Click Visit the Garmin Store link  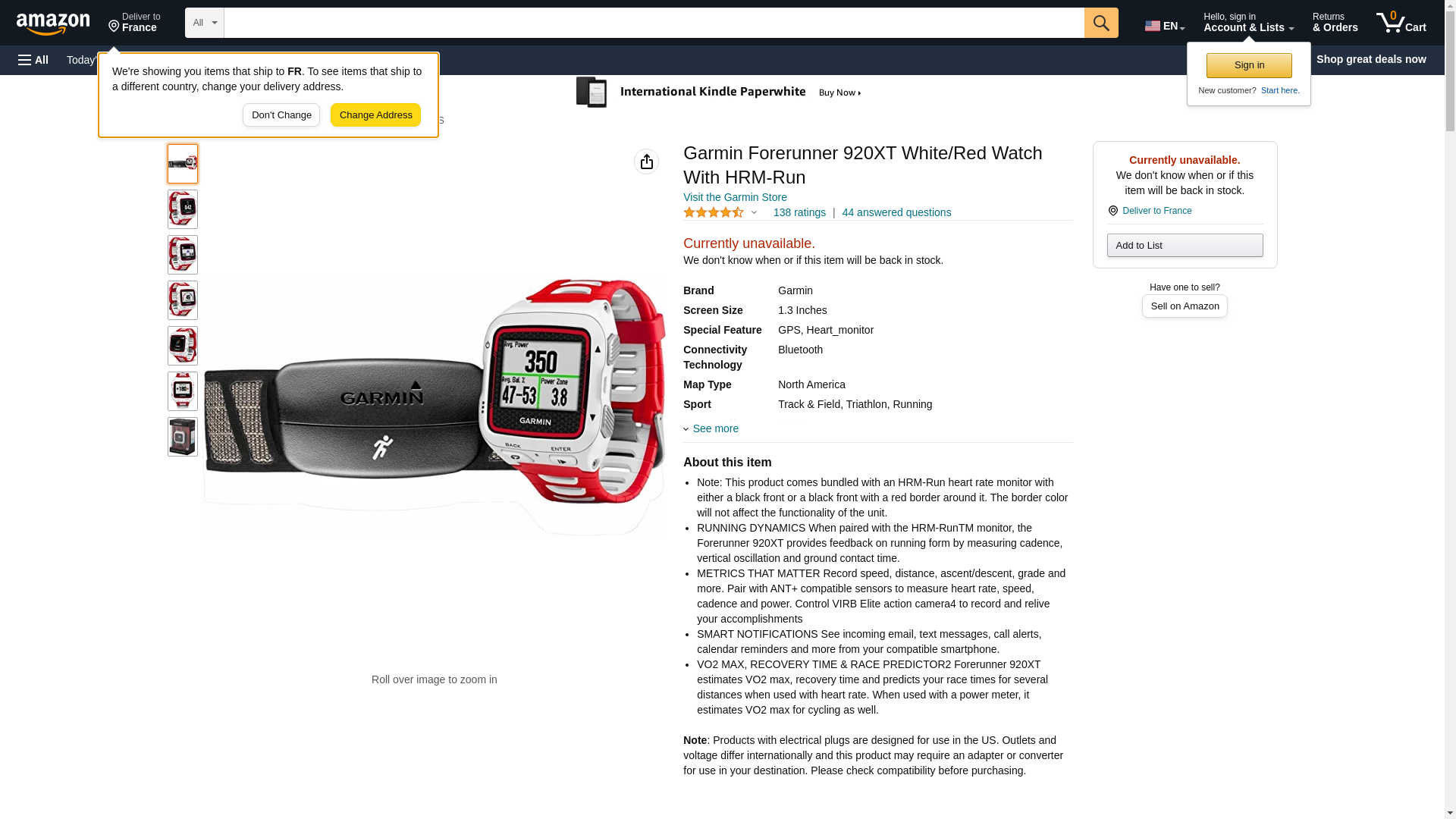coord(735,197)
